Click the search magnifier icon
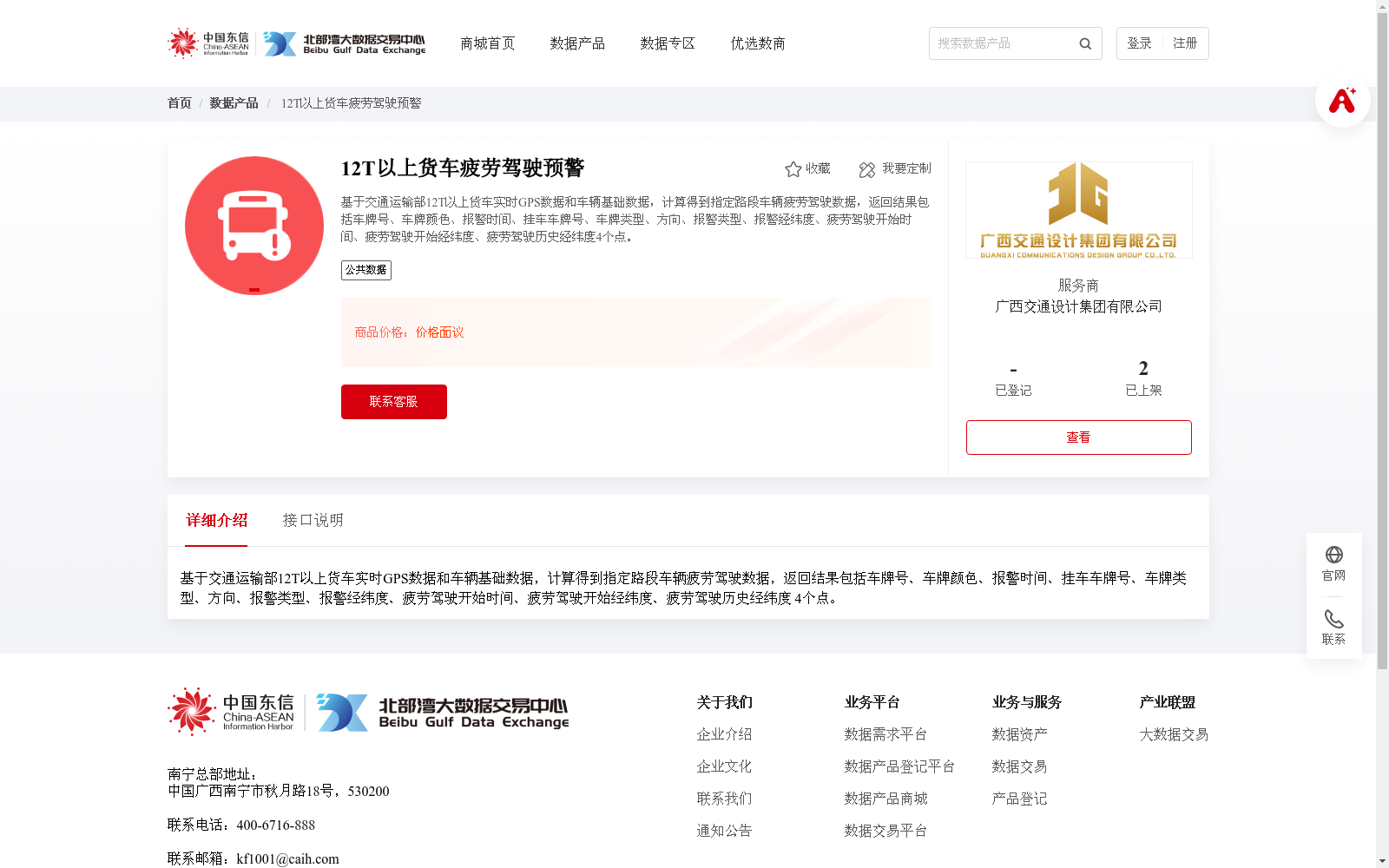 pos(1084,43)
